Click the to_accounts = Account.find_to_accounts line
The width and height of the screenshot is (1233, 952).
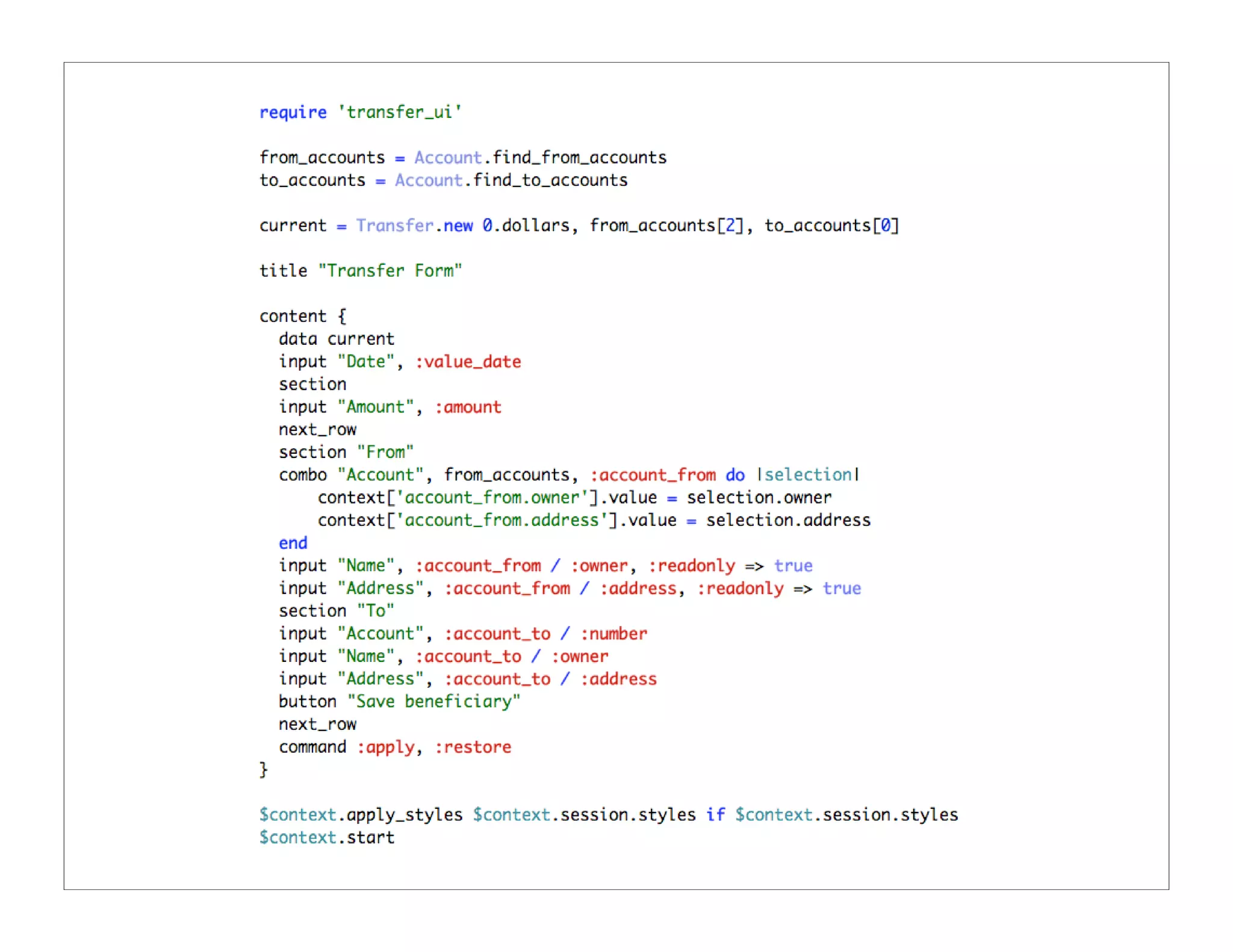pos(443,181)
